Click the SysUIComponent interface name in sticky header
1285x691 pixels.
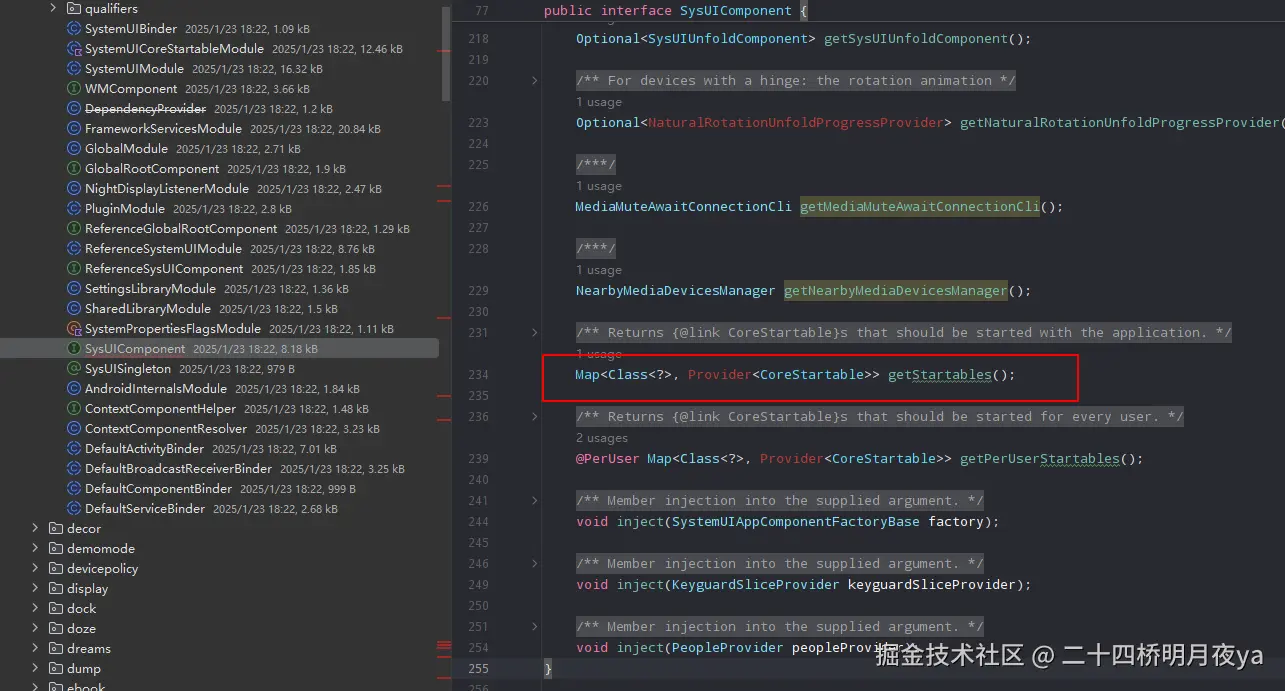(x=736, y=11)
